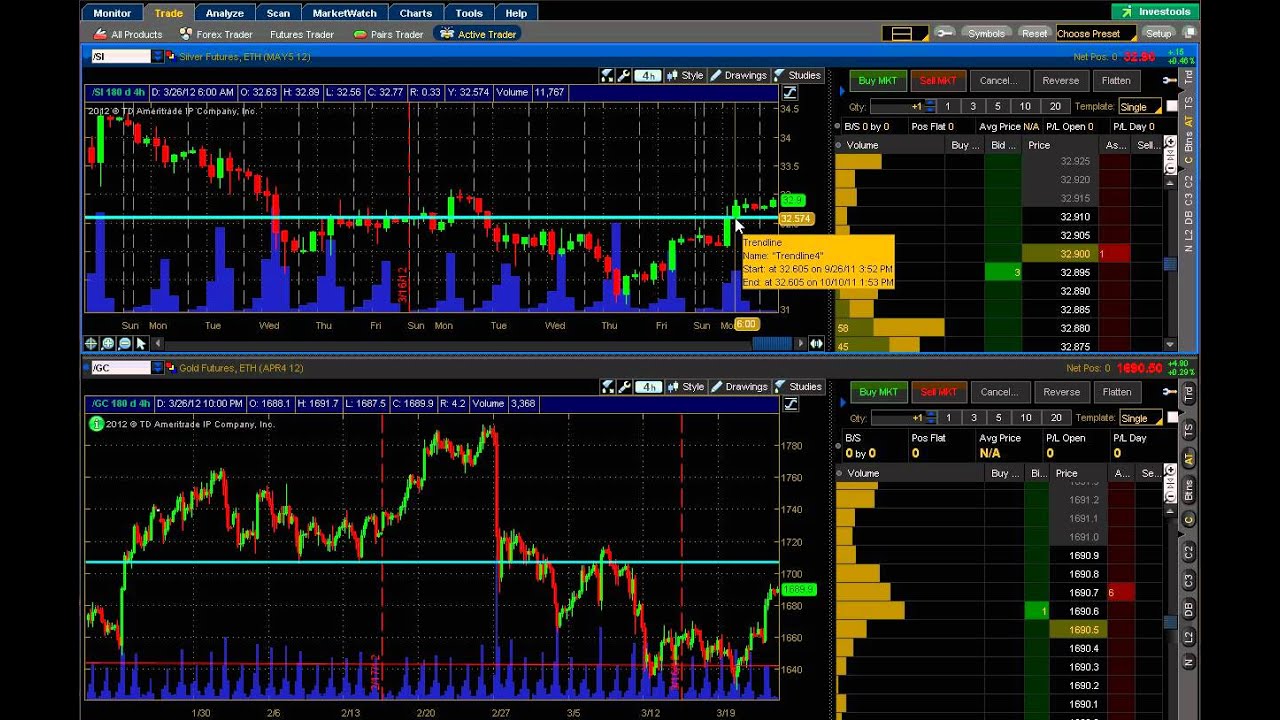Switch to Futures Trader sub-tab
The width and height of the screenshot is (1280, 720).
[301, 34]
